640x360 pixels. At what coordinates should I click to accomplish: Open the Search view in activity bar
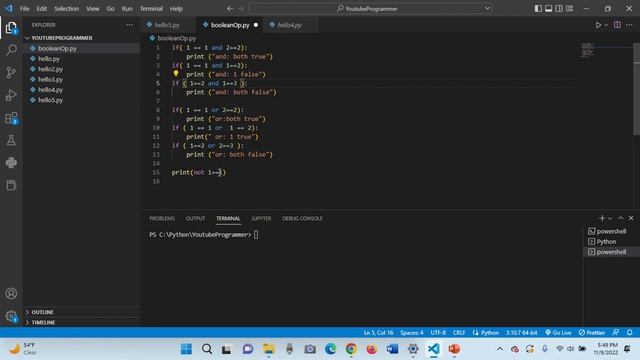coord(11,50)
